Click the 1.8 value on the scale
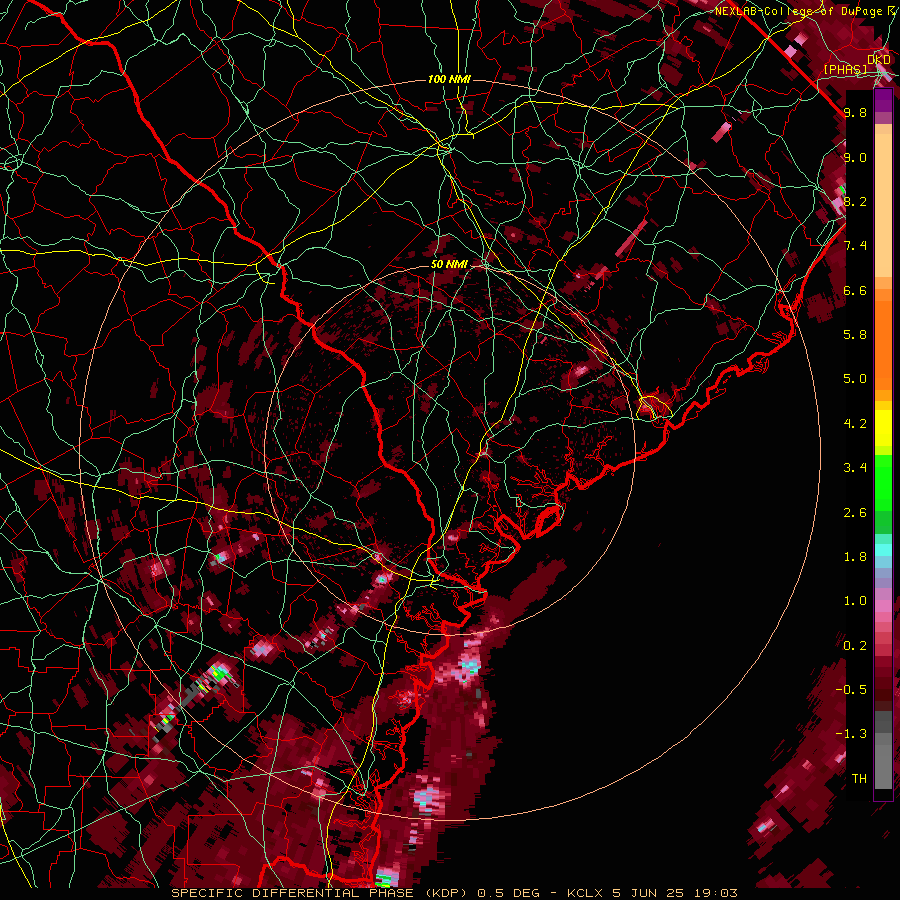The width and height of the screenshot is (900, 900). (855, 557)
